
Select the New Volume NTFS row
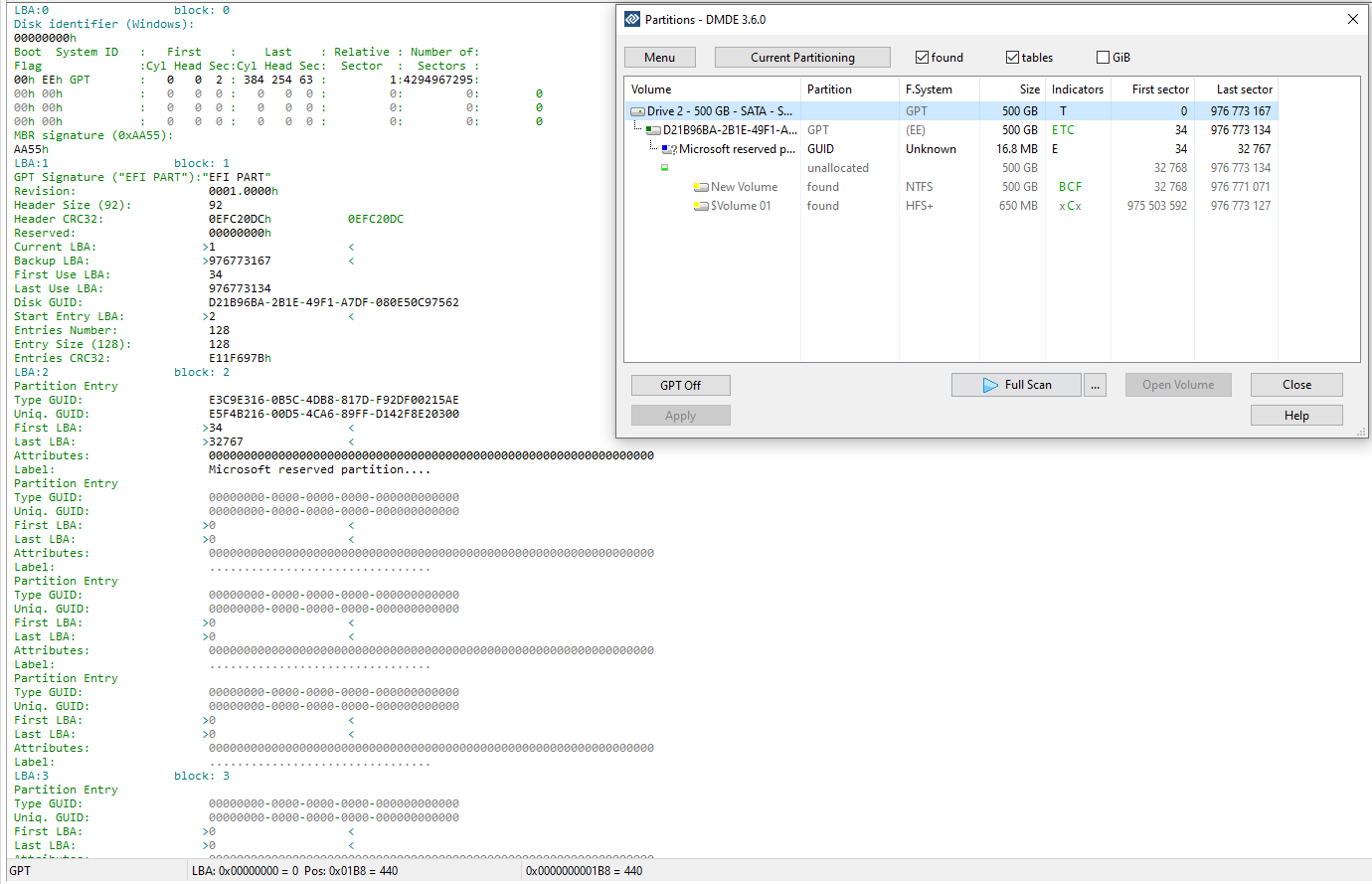click(951, 187)
